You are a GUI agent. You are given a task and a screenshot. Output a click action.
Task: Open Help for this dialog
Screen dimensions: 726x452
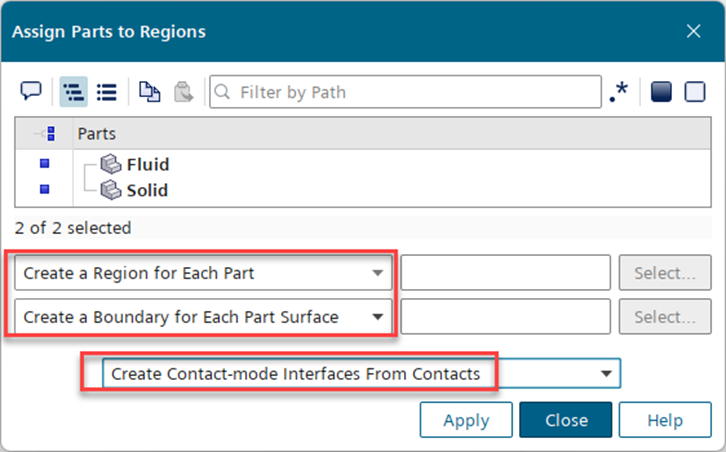pos(664,420)
